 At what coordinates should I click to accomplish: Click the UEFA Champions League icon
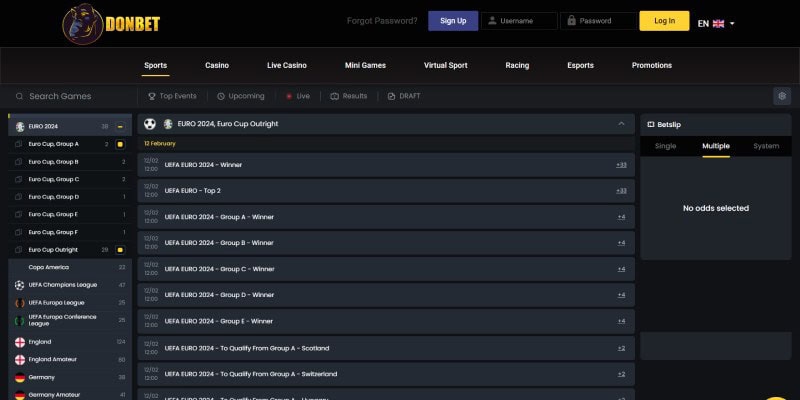pyautogui.click(x=19, y=285)
